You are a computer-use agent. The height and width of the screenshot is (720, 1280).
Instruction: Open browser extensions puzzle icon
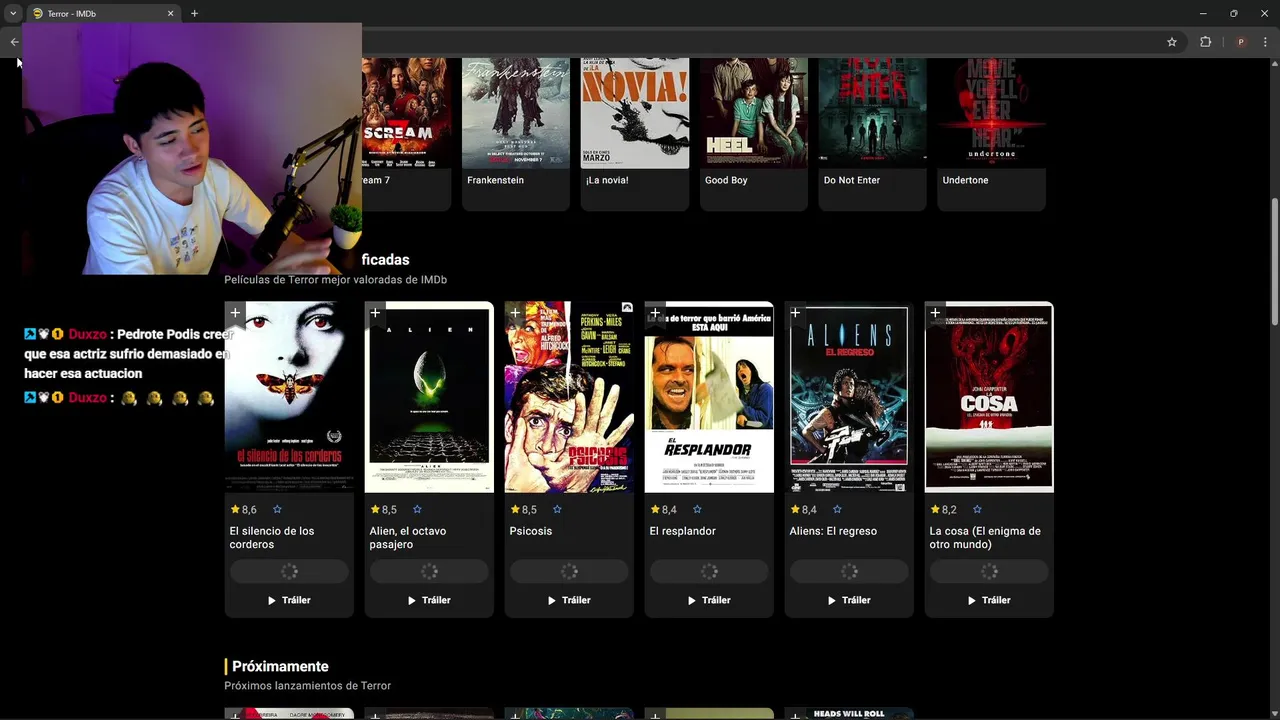1205,42
